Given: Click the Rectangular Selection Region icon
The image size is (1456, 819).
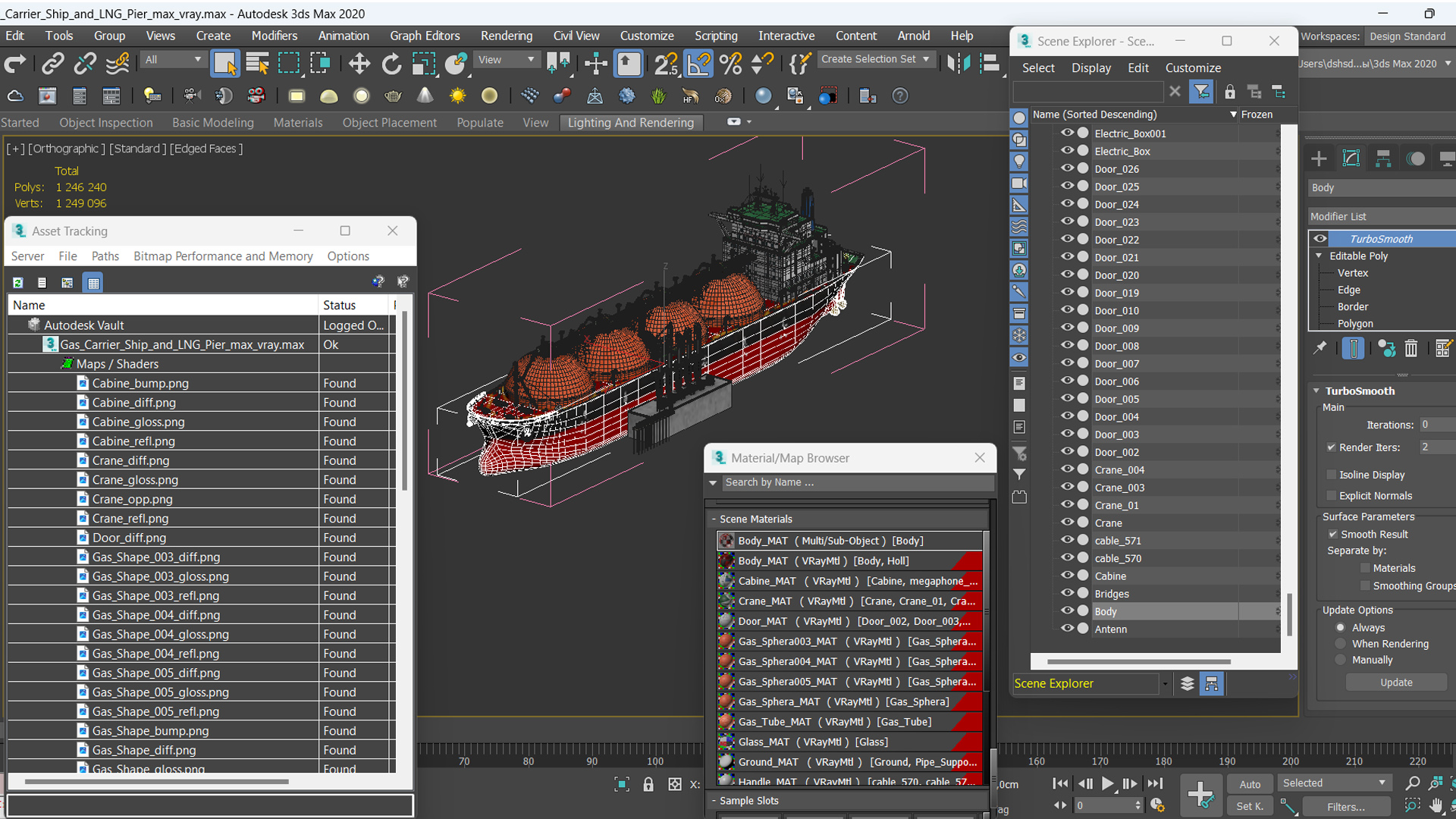Looking at the screenshot, I should (289, 64).
